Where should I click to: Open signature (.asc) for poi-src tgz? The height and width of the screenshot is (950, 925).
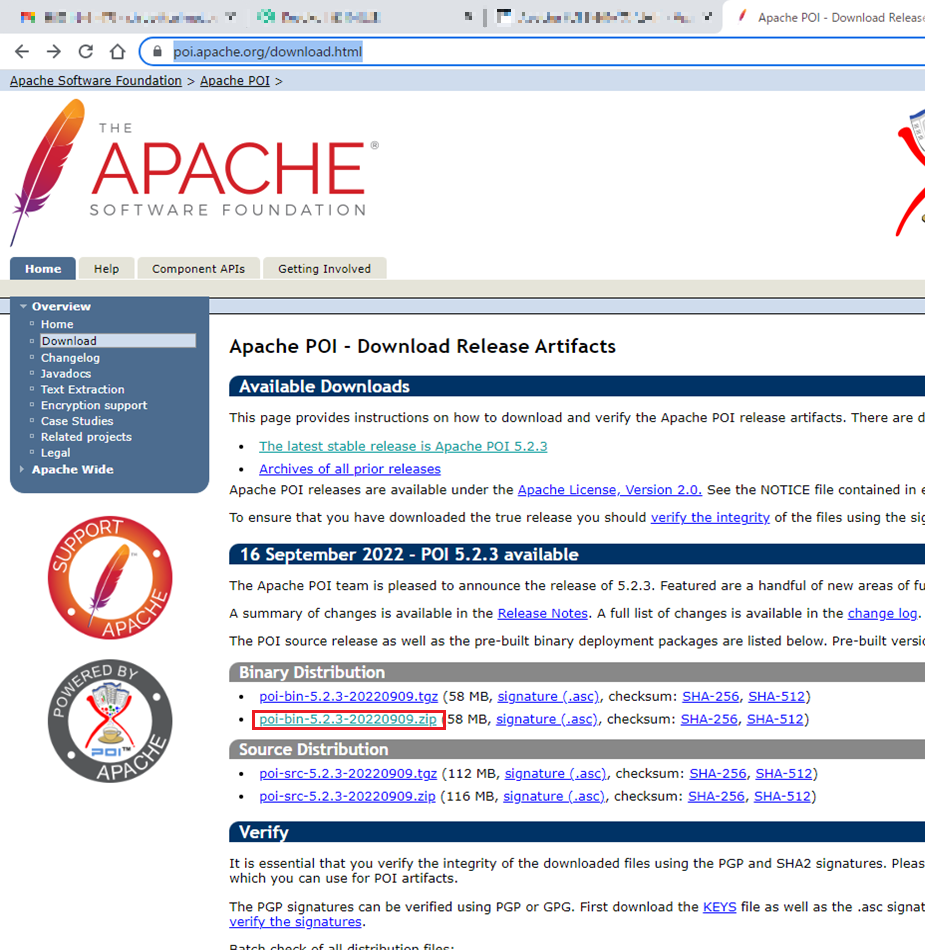point(555,774)
